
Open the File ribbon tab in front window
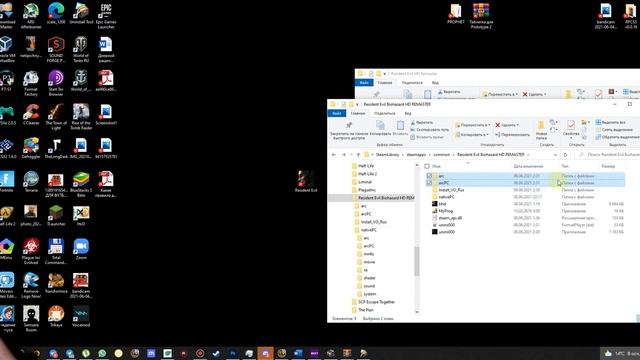point(337,113)
